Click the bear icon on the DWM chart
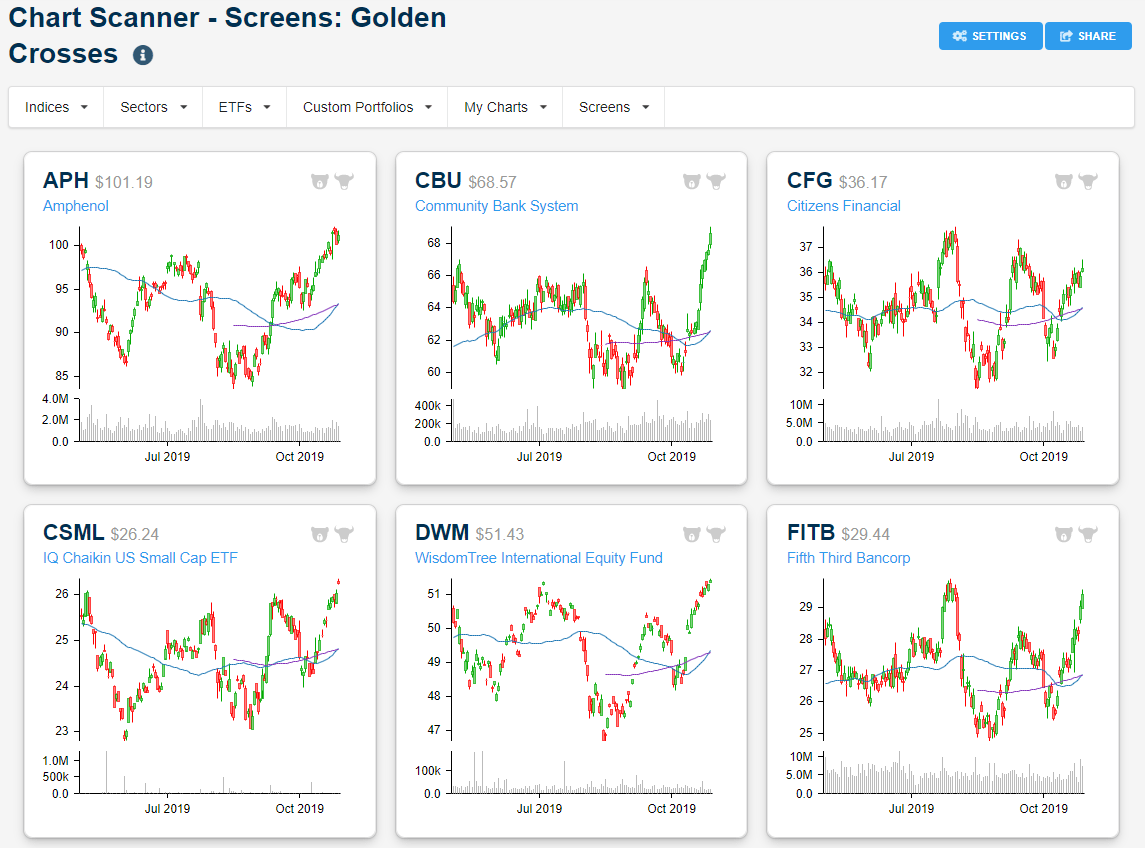1145x848 pixels. (x=691, y=533)
